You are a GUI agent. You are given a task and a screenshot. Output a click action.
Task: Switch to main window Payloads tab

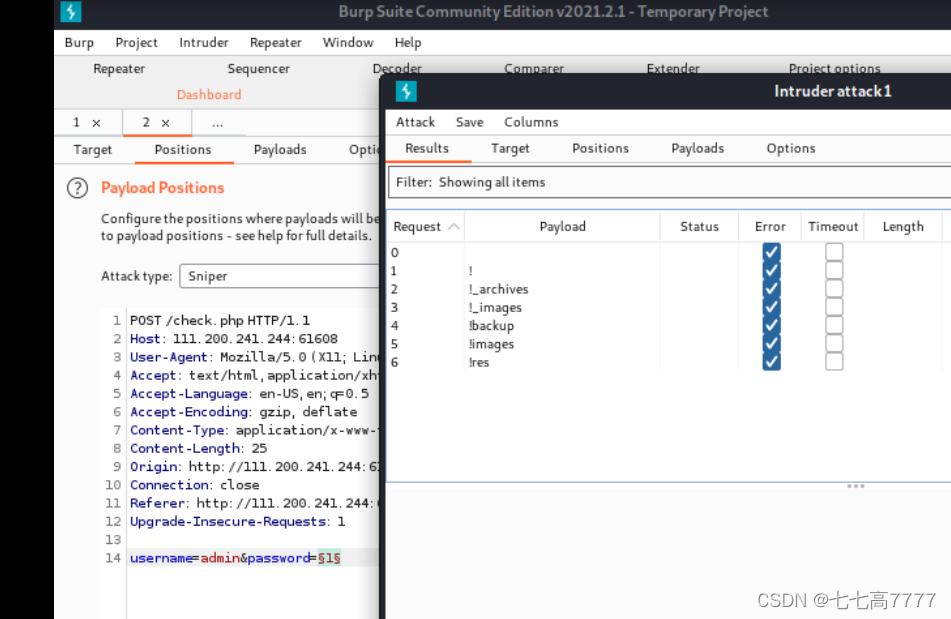click(x=280, y=150)
